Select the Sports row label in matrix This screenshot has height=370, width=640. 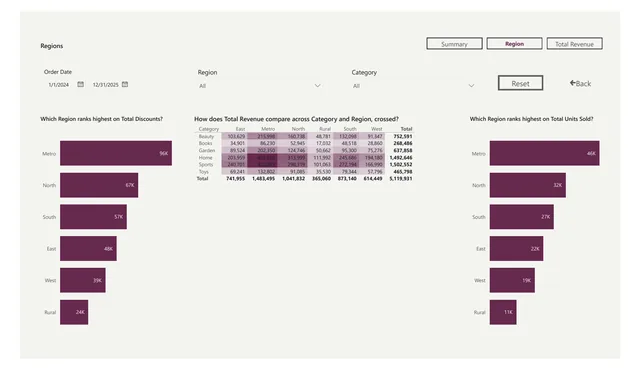point(206,164)
